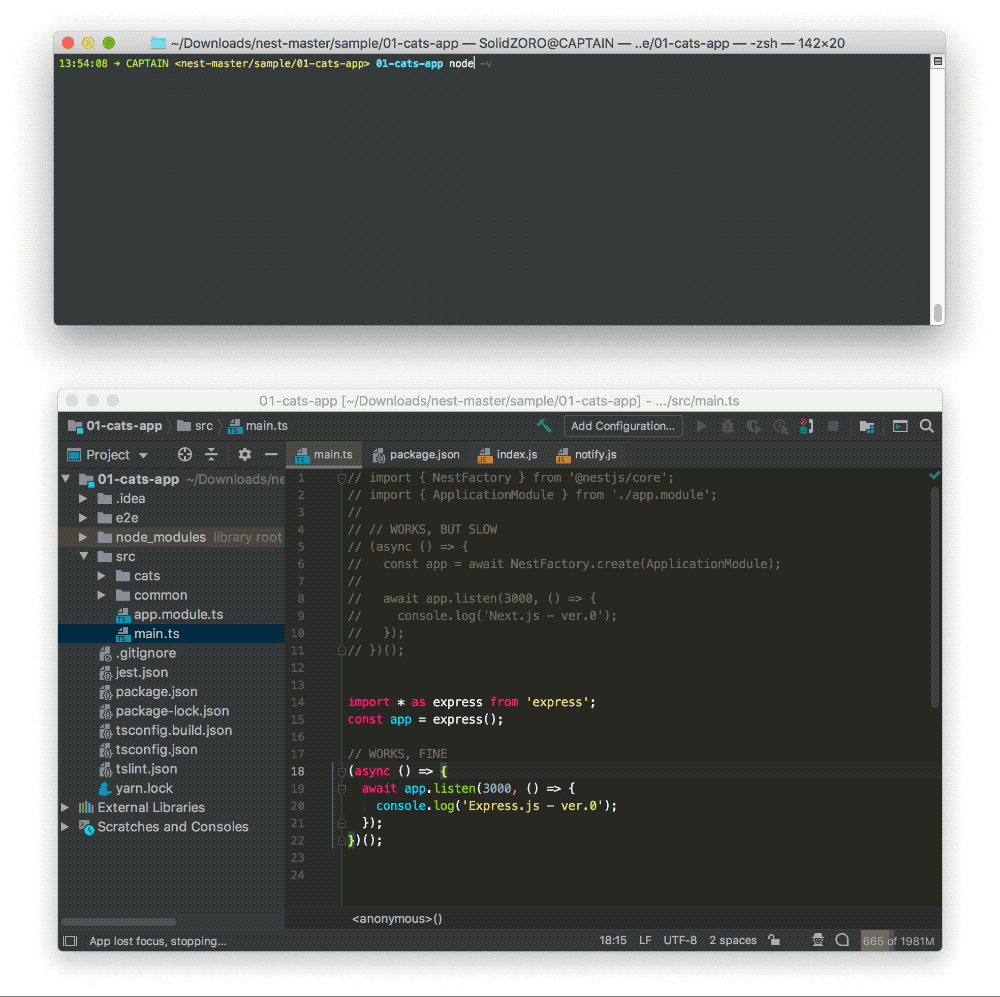1000x997 pixels.
Task: Expand Scratches and Consoles node
Action: [65, 826]
